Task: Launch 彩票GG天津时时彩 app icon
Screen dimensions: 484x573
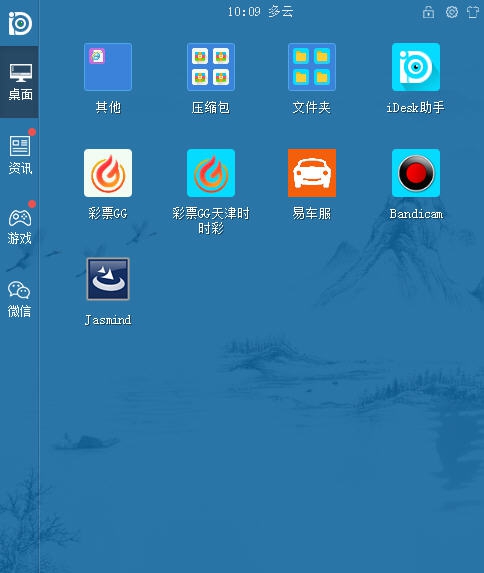Action: tap(211, 173)
